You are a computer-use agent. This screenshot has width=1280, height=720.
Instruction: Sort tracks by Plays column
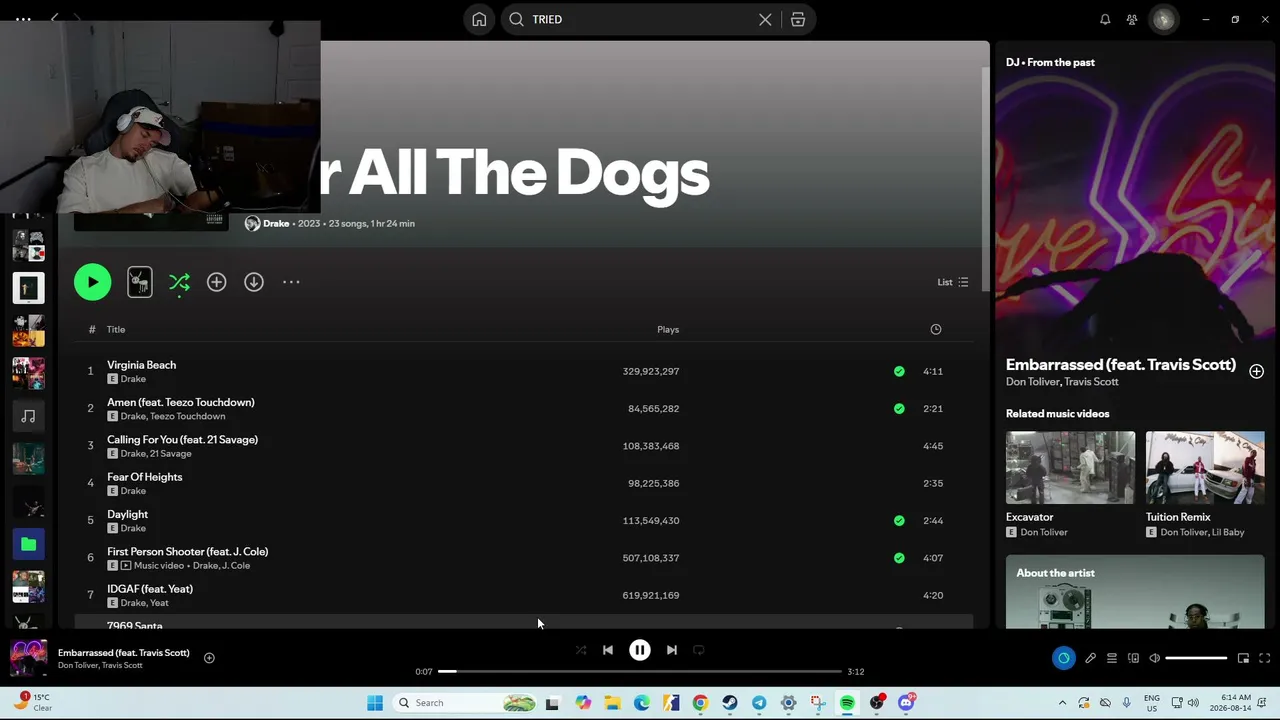point(668,329)
